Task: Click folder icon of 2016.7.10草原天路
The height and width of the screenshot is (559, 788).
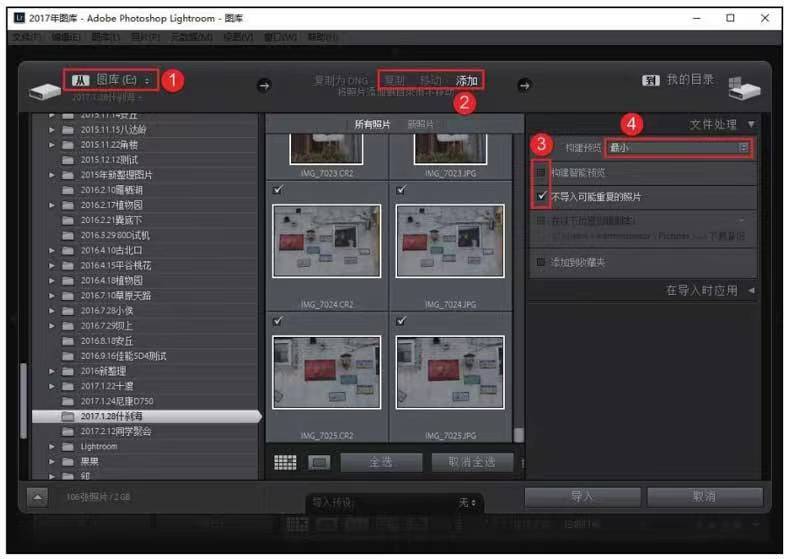Action: tap(68, 296)
